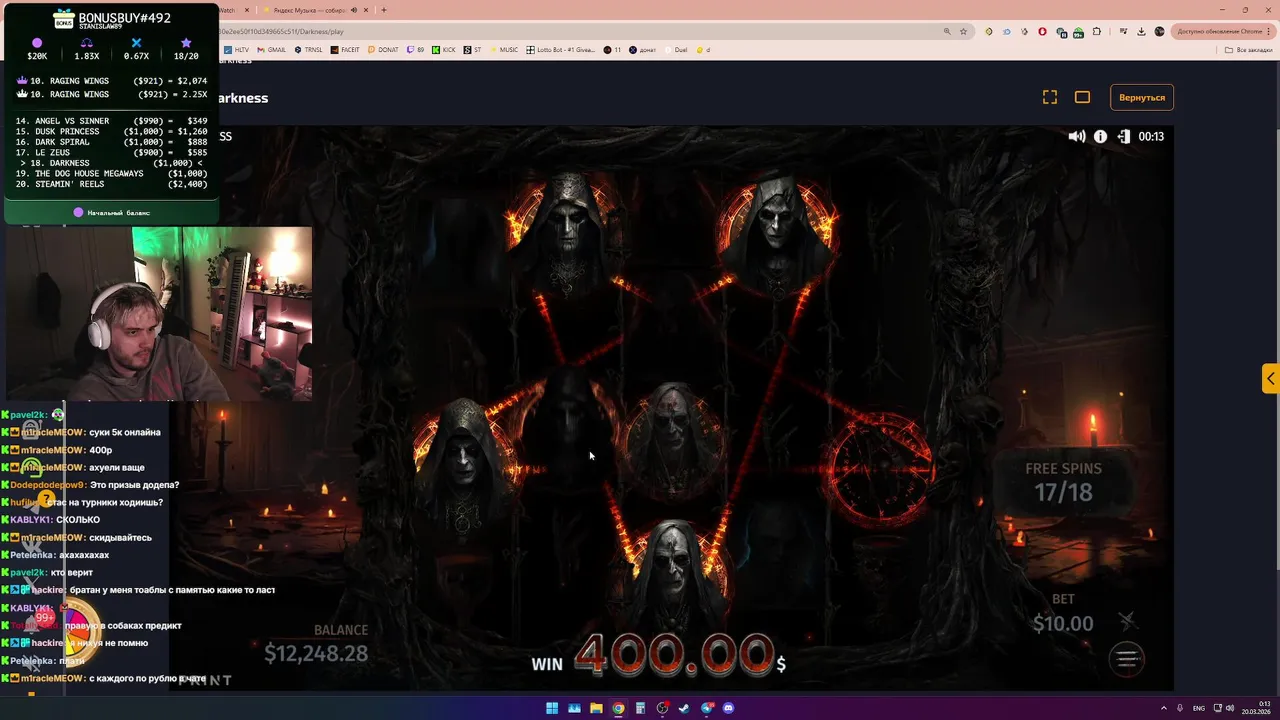This screenshot has height=720, width=1280.
Task: Click the FREE SPINS 17/18 counter
Action: coord(1063,481)
